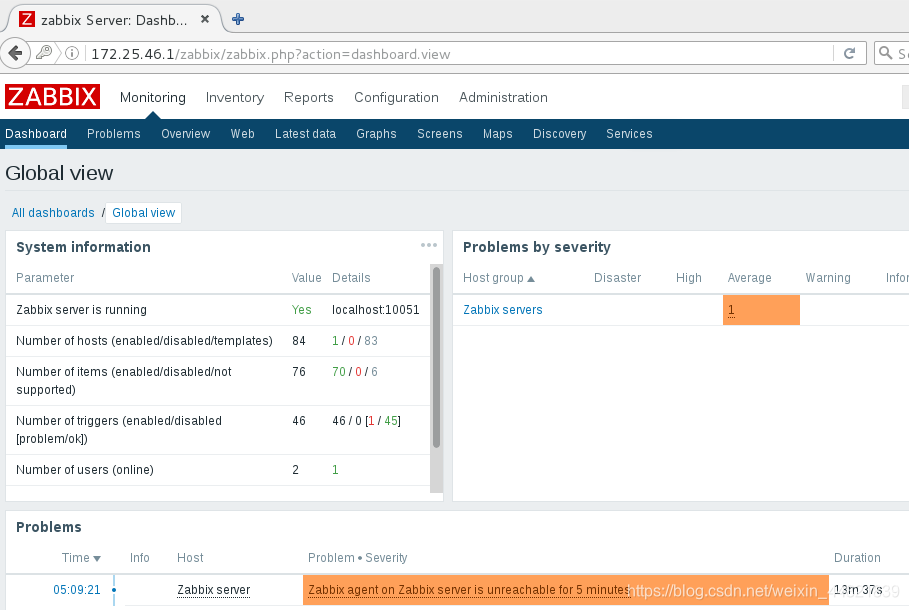909x610 pixels.
Task: Click items details 70 / 0 / 6
Action: tap(355, 372)
